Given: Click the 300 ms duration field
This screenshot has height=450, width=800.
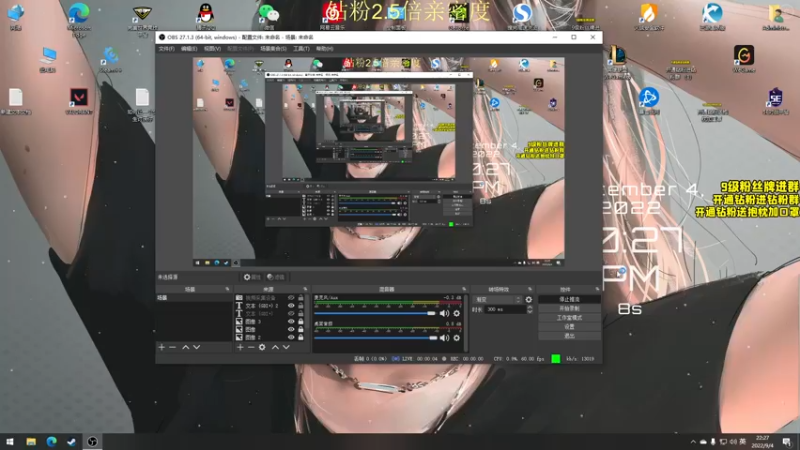Looking at the screenshot, I should (505, 309).
